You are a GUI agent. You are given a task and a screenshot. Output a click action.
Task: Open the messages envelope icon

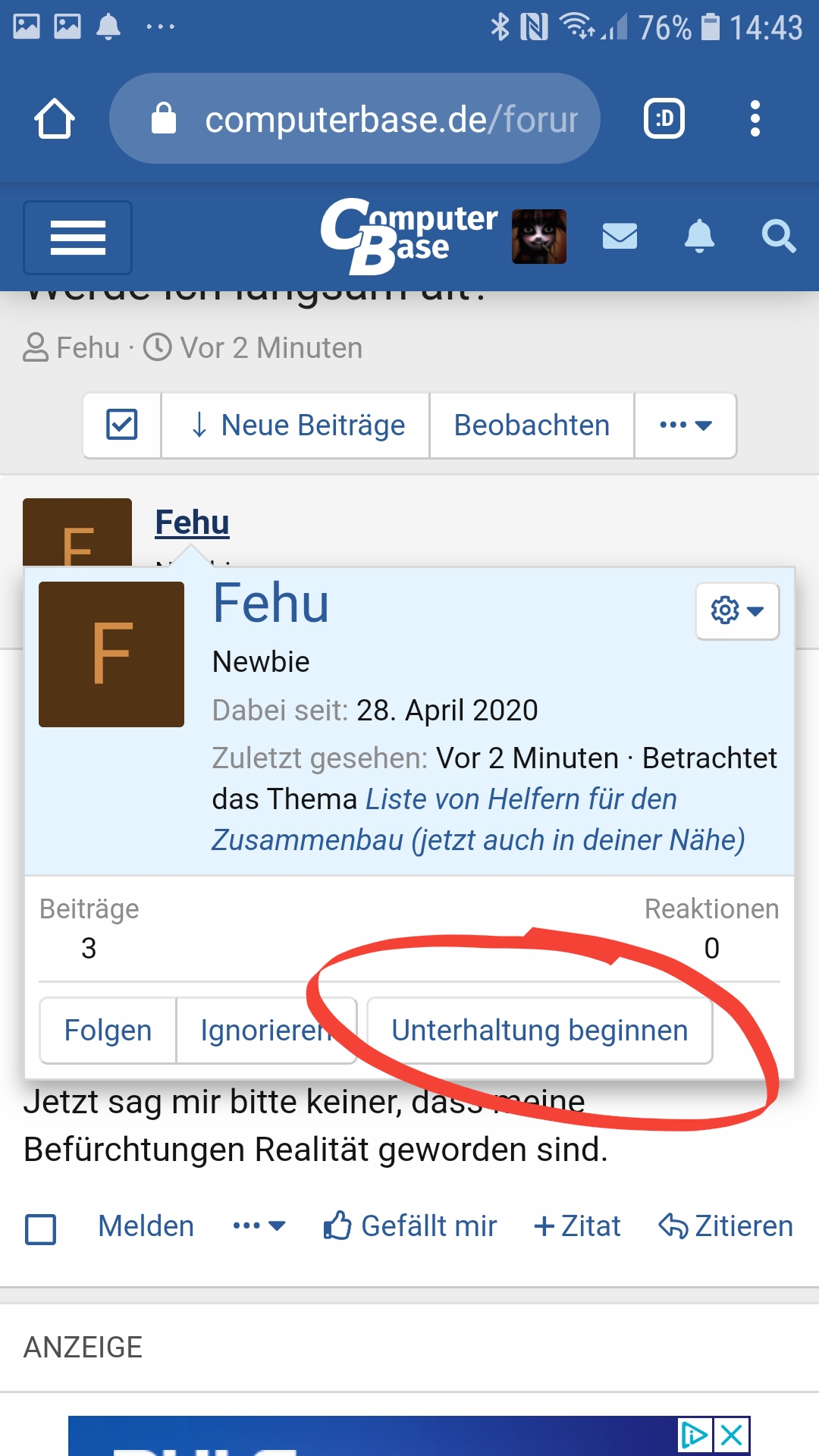pos(619,237)
